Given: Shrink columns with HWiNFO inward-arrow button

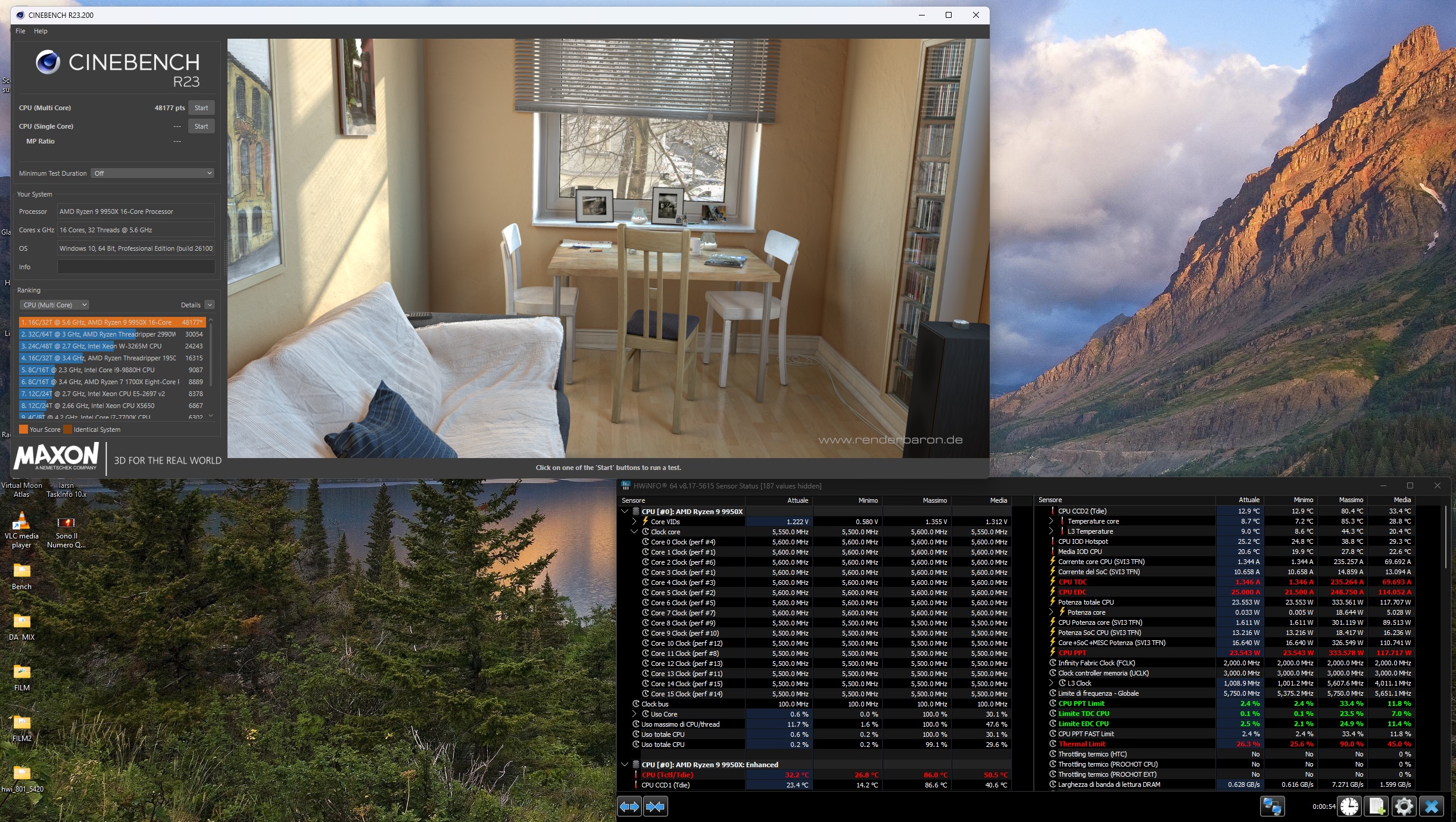Looking at the screenshot, I should [x=655, y=807].
